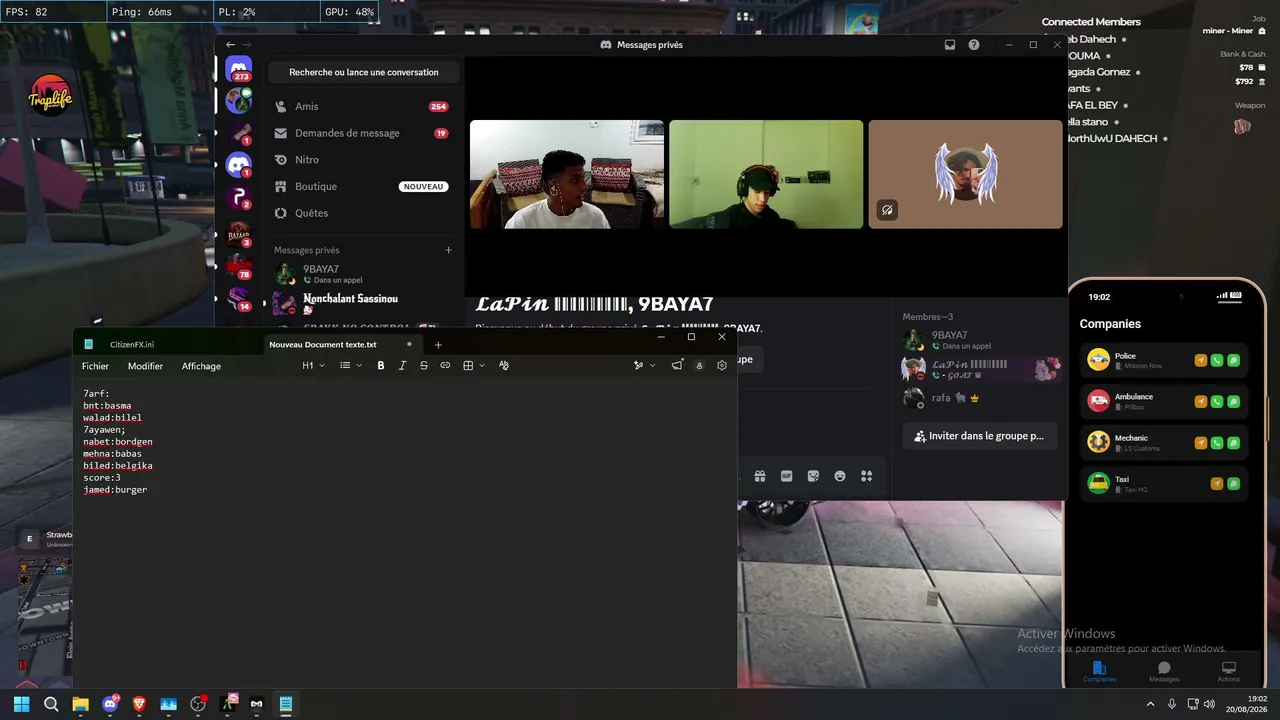Open the table dropdown in Notepad
Viewport: 1280px width, 720px height.
pos(474,366)
